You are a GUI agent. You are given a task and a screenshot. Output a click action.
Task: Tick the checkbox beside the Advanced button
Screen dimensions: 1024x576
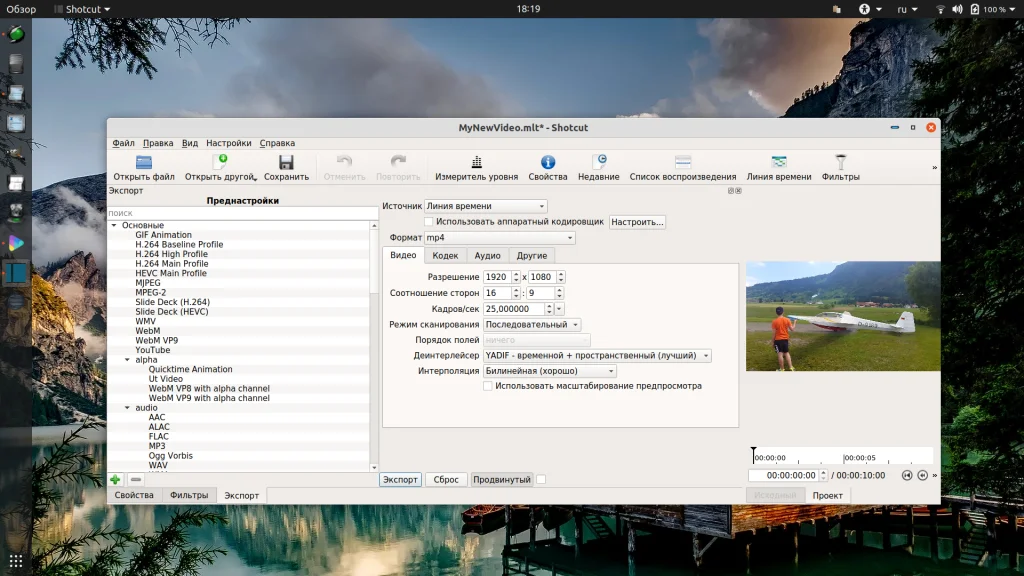(x=541, y=480)
